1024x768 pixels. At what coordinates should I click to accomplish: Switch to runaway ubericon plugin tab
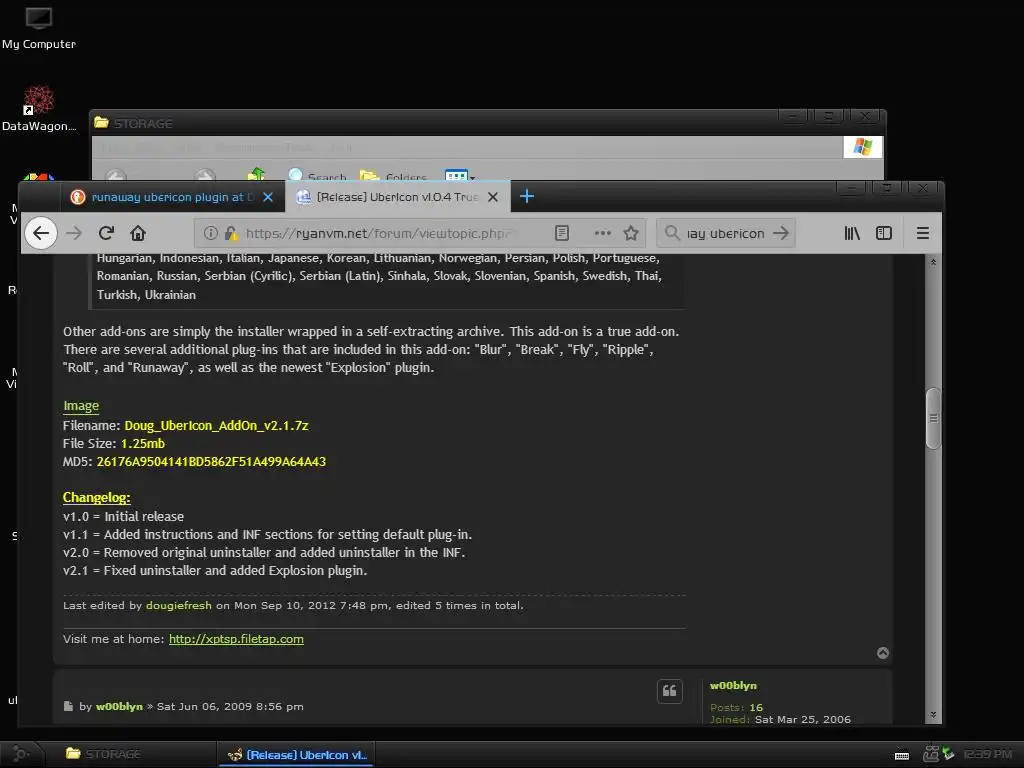[174, 197]
